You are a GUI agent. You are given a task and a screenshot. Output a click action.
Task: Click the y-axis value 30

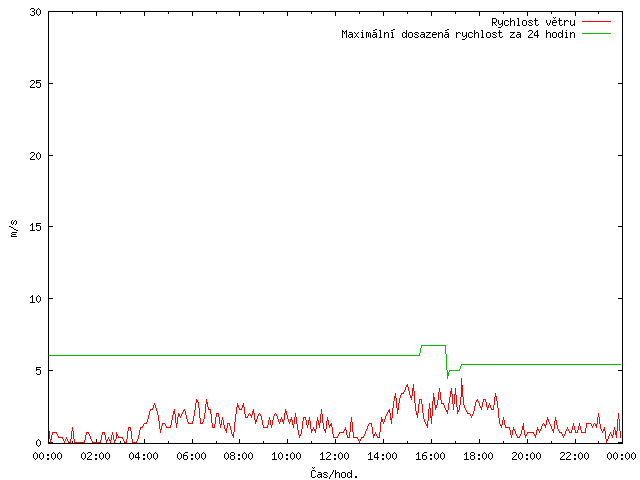coord(36,12)
